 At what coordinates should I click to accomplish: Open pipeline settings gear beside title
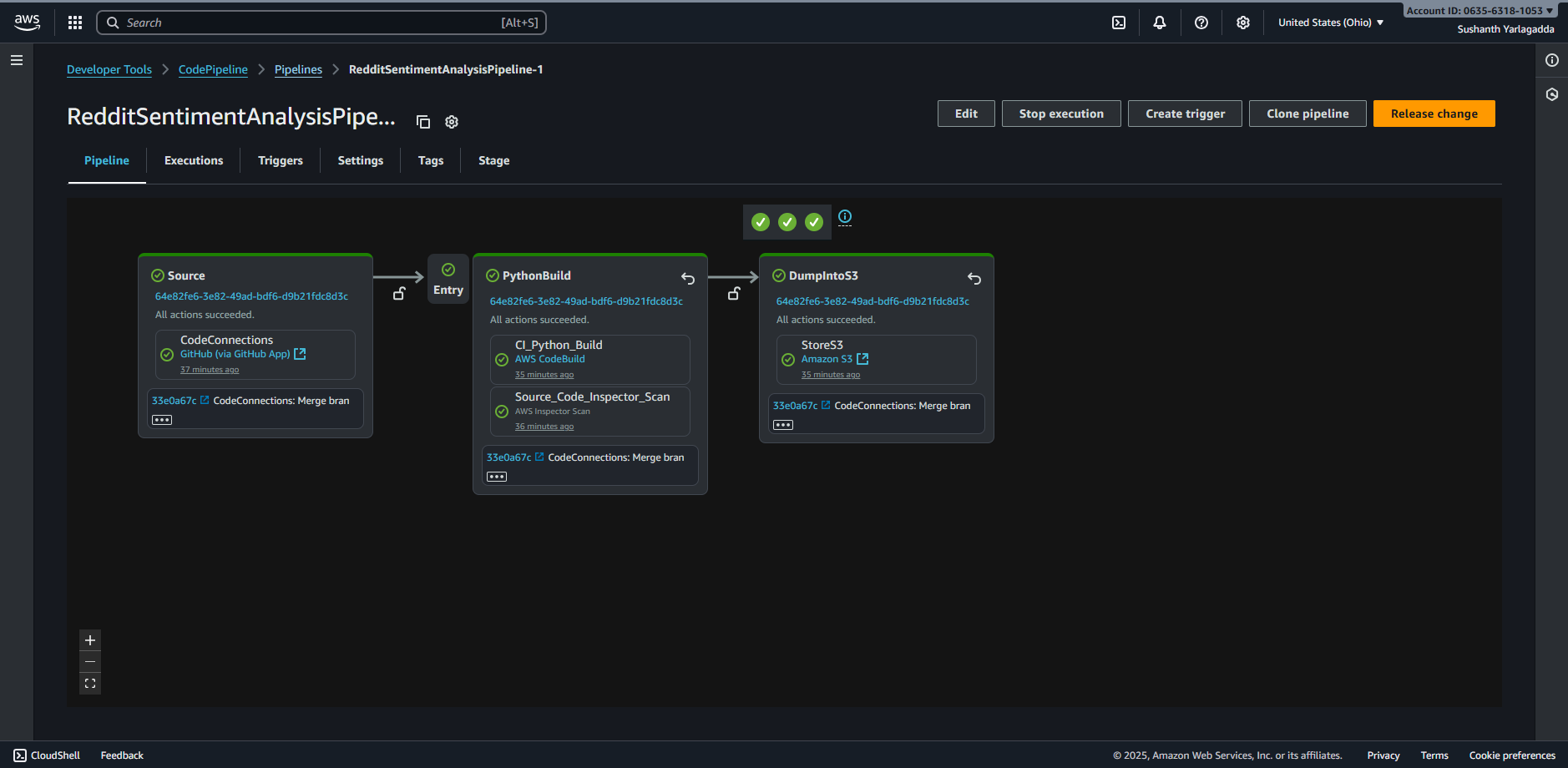click(452, 122)
